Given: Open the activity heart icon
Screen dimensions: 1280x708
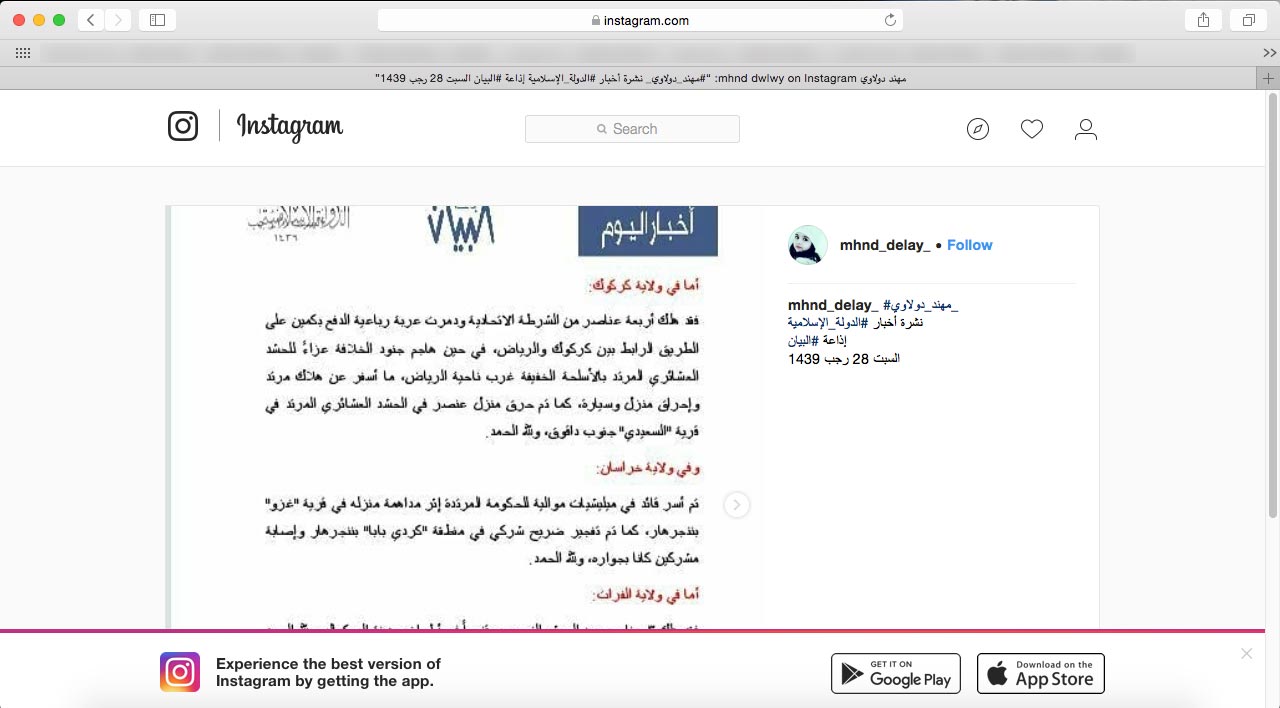Looking at the screenshot, I should pos(1032,129).
